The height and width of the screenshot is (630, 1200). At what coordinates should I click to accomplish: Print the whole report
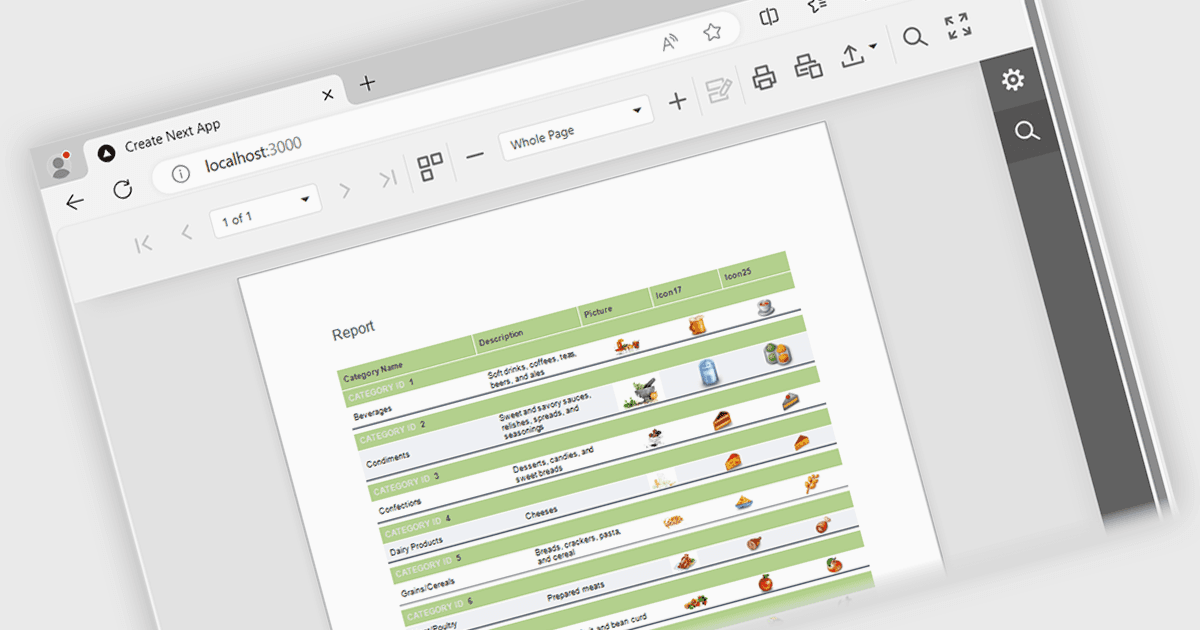tap(765, 77)
